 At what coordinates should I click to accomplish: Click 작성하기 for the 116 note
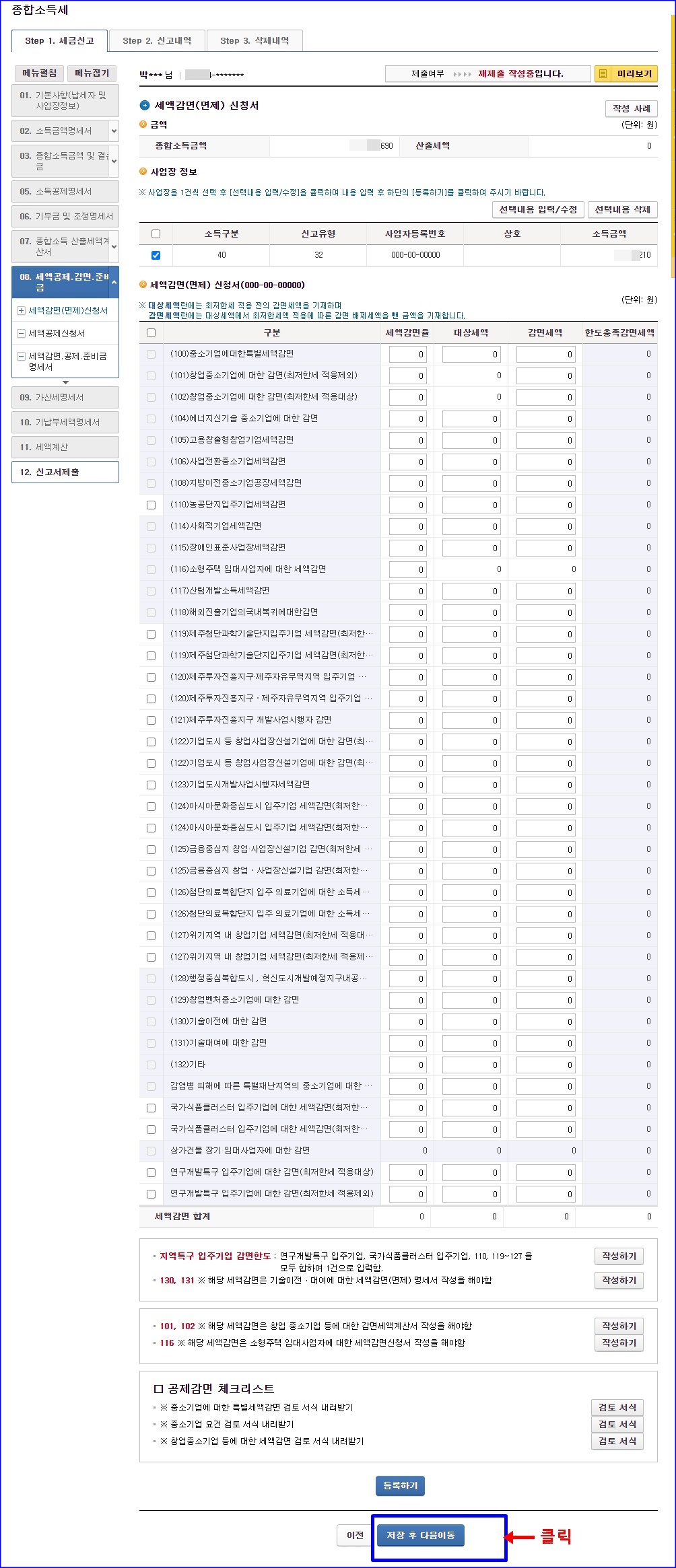(619, 1343)
